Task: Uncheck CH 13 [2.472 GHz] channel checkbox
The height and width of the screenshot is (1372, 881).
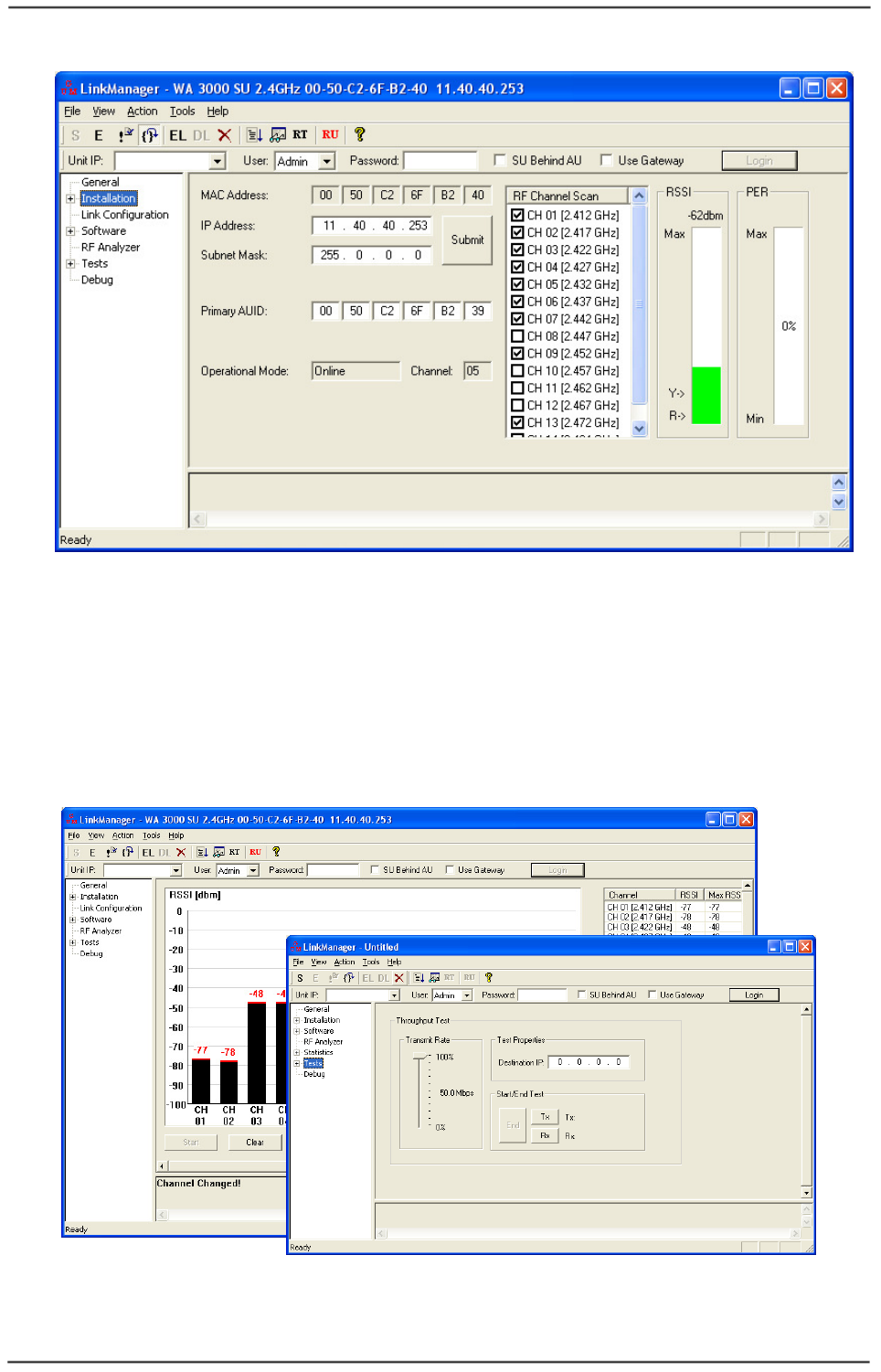Action: click(517, 423)
